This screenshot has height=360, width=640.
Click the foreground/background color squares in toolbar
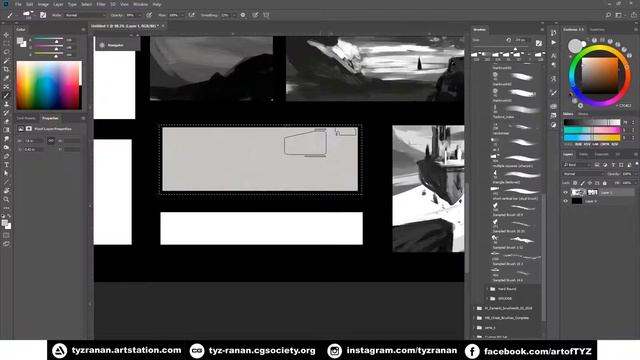6,224
